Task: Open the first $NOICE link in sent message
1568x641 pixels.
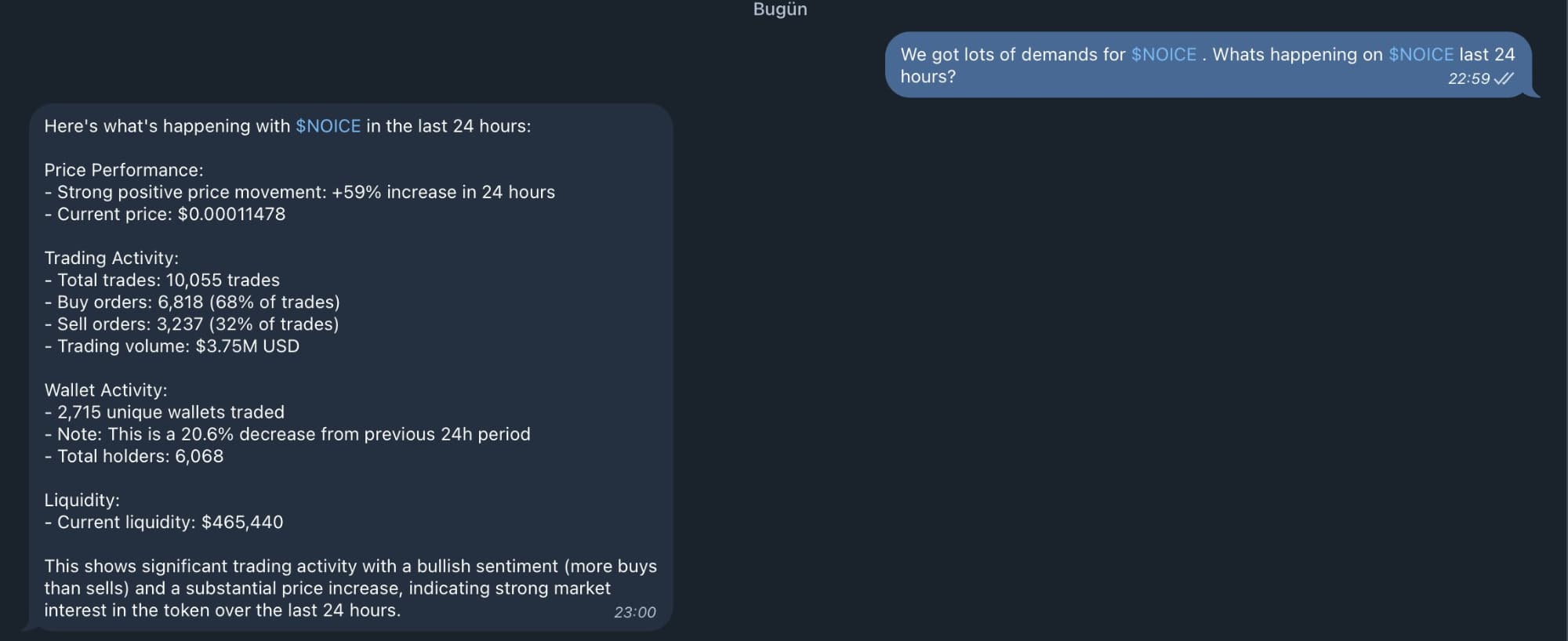Action: (x=1163, y=55)
